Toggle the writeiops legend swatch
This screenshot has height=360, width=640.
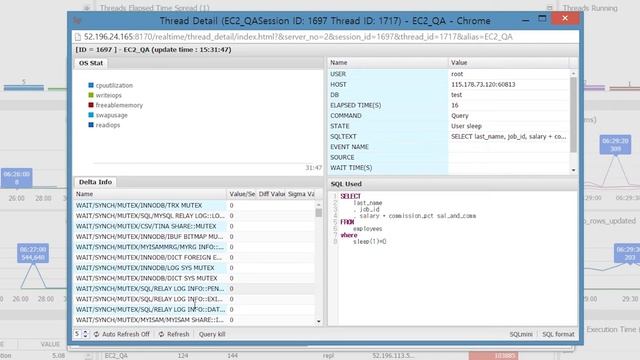(91, 95)
